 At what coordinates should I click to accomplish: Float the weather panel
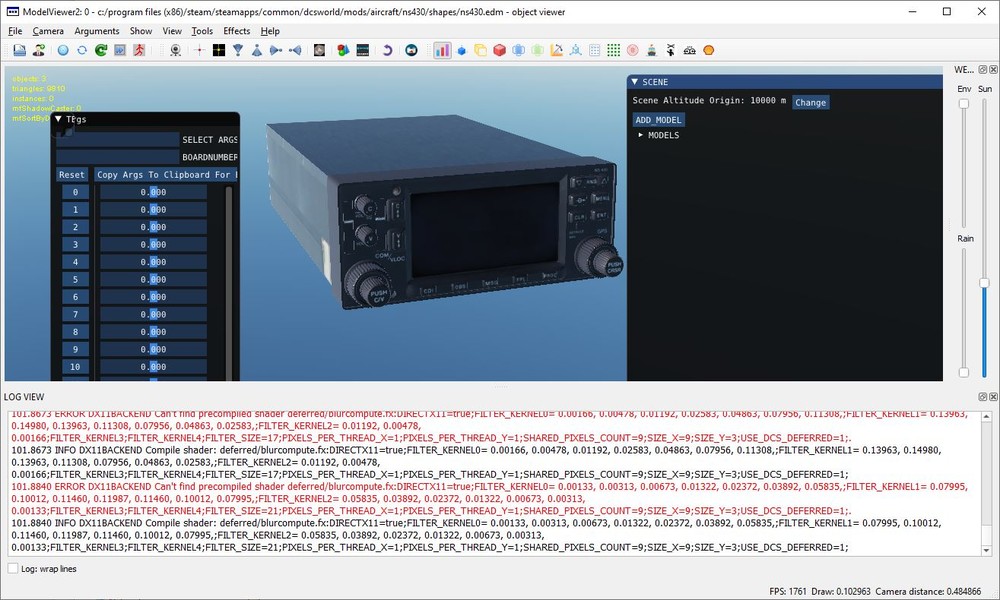[x=983, y=70]
